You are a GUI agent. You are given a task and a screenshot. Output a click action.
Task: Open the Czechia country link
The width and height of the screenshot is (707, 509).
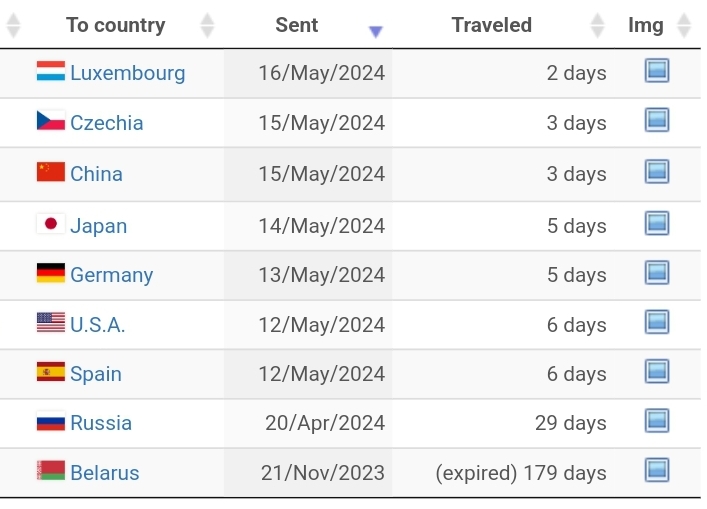(107, 123)
